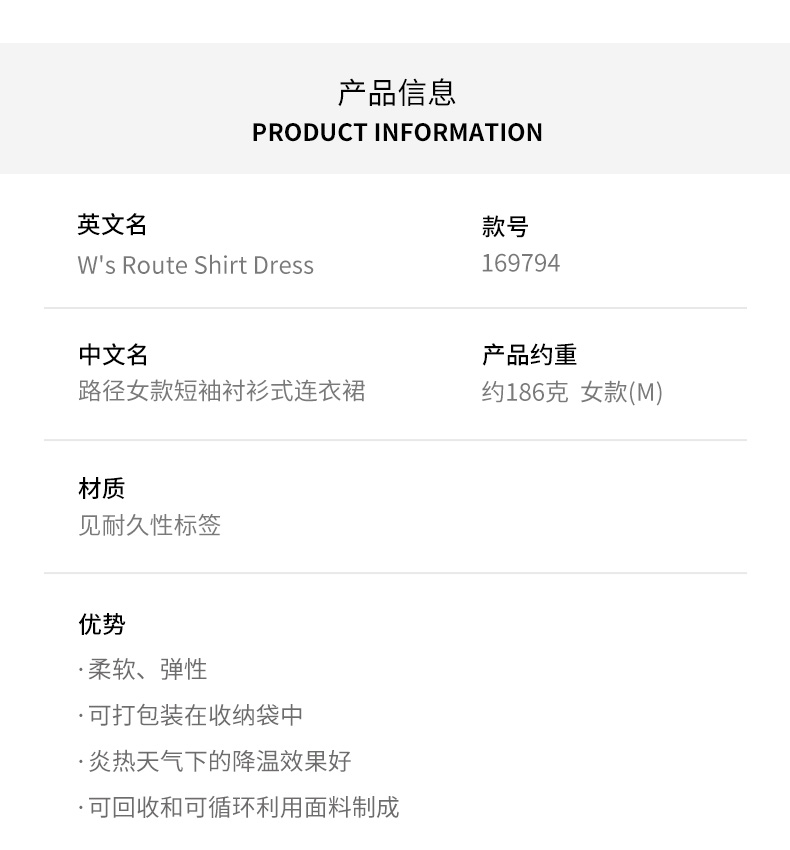Click the W's Route Shirt Dress text
The height and width of the screenshot is (850, 790).
click(196, 265)
